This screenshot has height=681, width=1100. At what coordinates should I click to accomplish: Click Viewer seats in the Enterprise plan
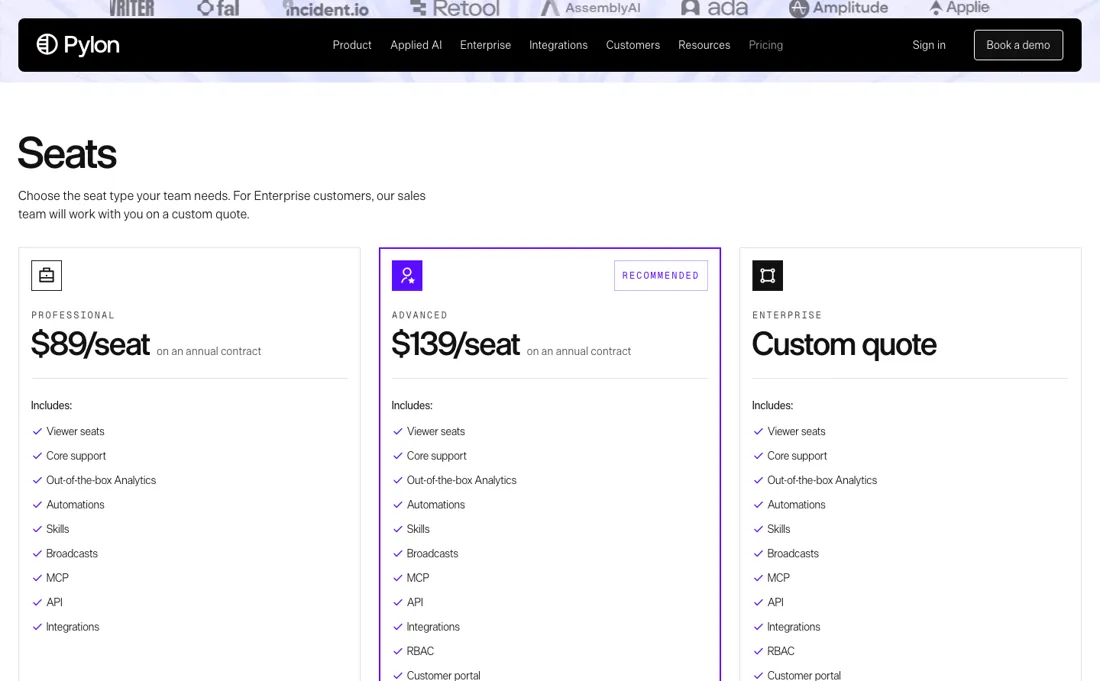tap(796, 431)
